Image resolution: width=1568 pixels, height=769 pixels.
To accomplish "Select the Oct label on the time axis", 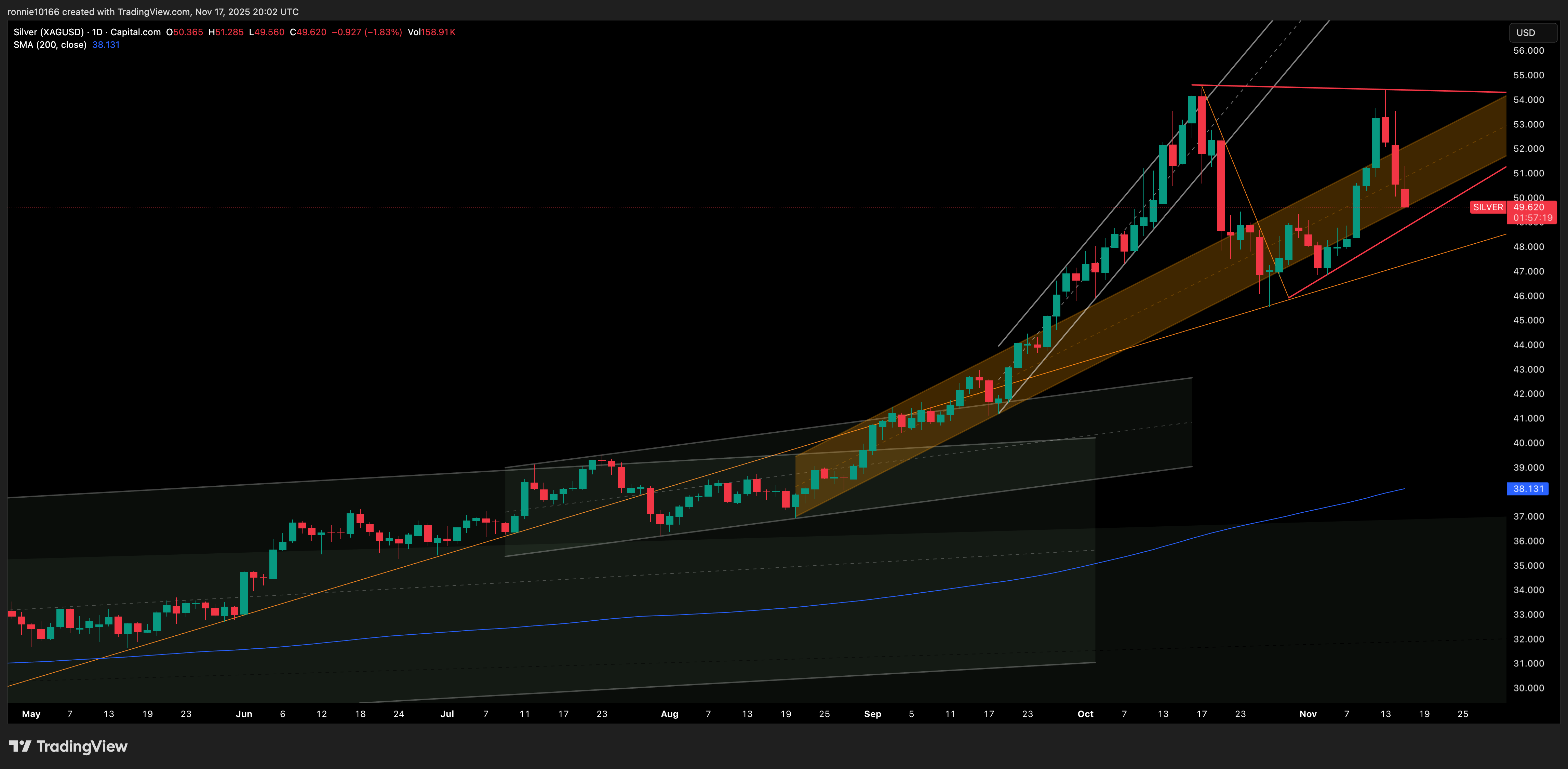I will pyautogui.click(x=1086, y=714).
